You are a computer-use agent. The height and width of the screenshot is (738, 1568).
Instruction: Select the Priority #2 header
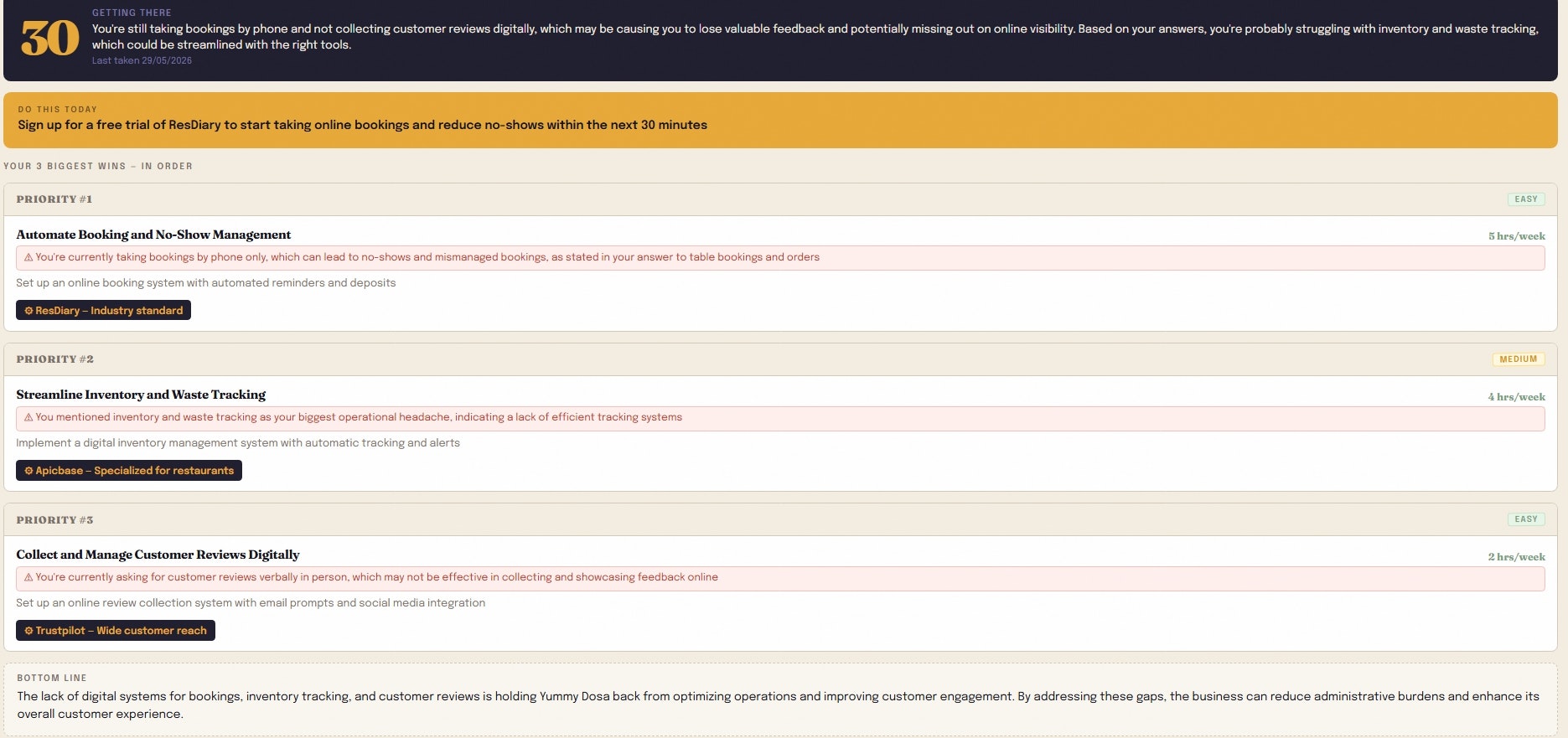[780, 359]
